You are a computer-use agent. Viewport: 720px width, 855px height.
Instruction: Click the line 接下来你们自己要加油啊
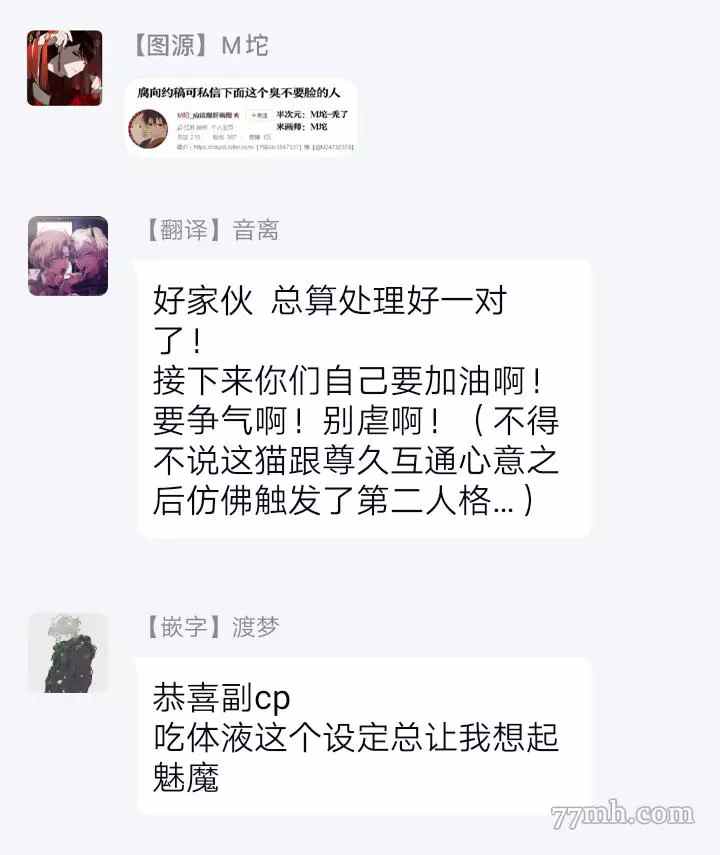[347, 380]
